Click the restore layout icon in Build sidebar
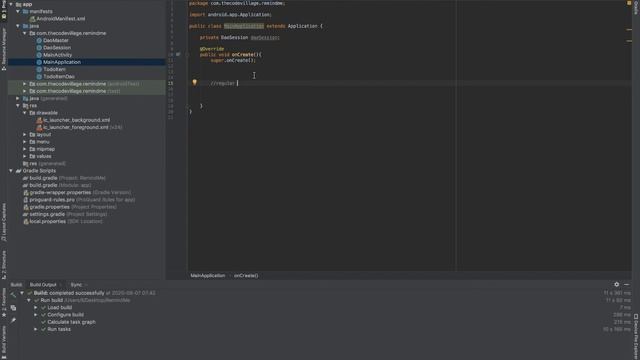Screen dimensions: 640x360 (13, 308)
